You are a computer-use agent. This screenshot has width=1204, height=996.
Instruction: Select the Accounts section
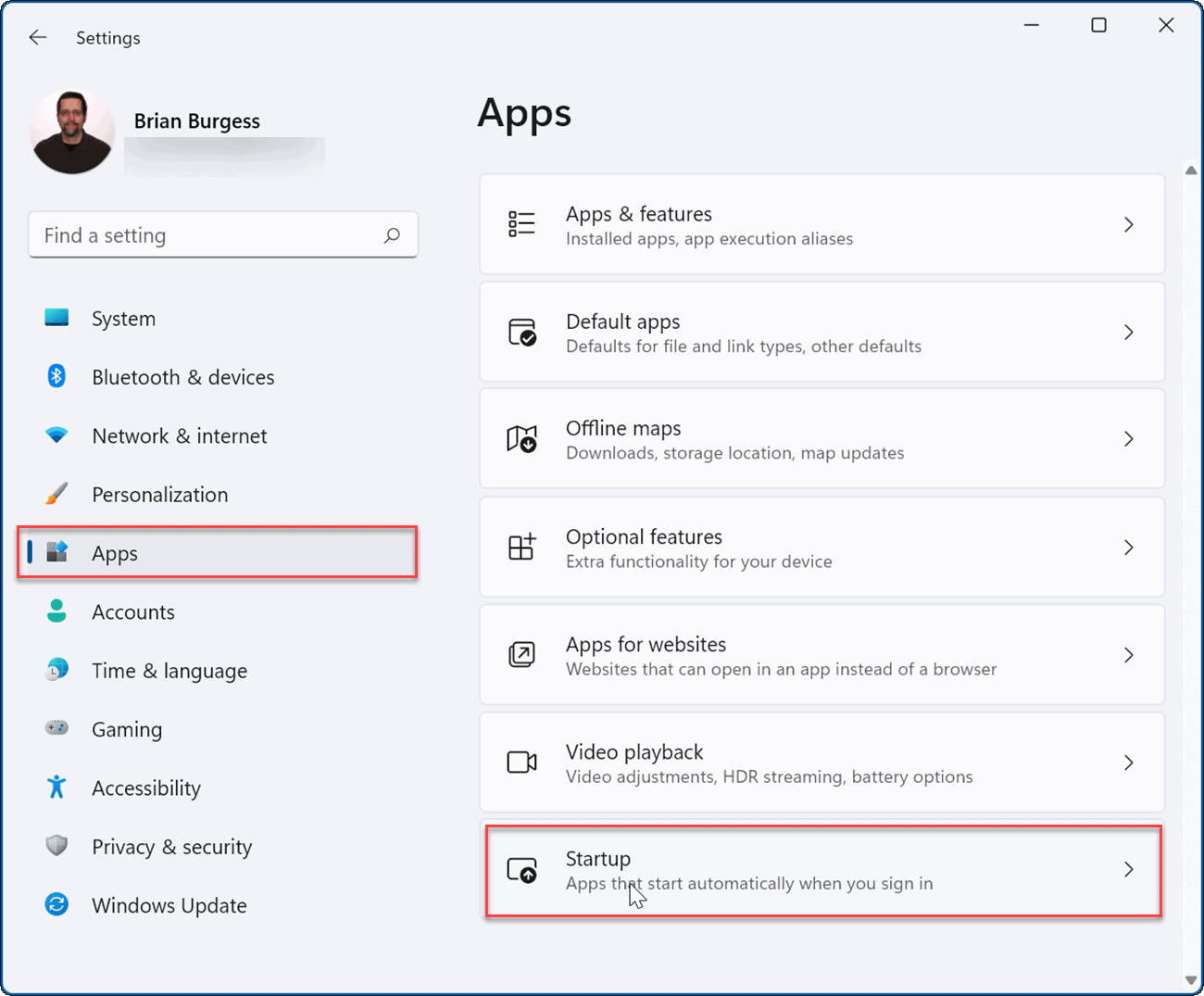pos(133,611)
